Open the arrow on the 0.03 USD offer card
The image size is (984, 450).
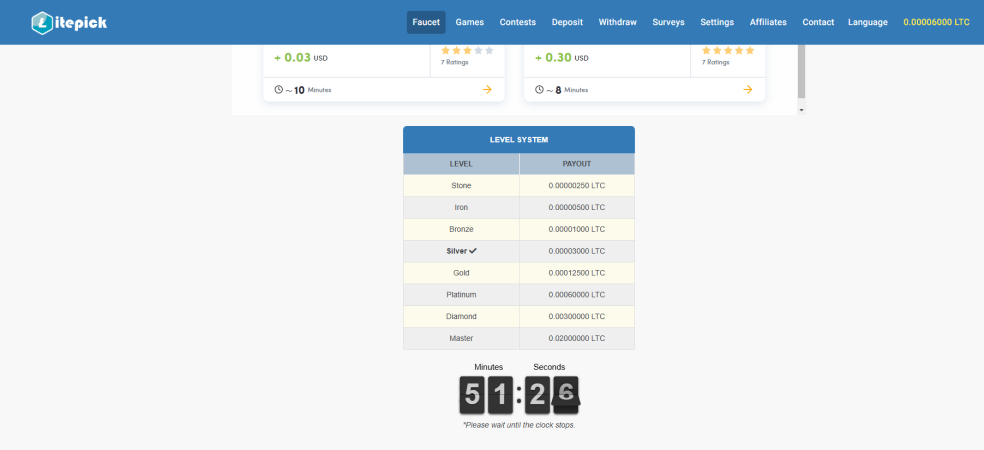pyautogui.click(x=487, y=90)
